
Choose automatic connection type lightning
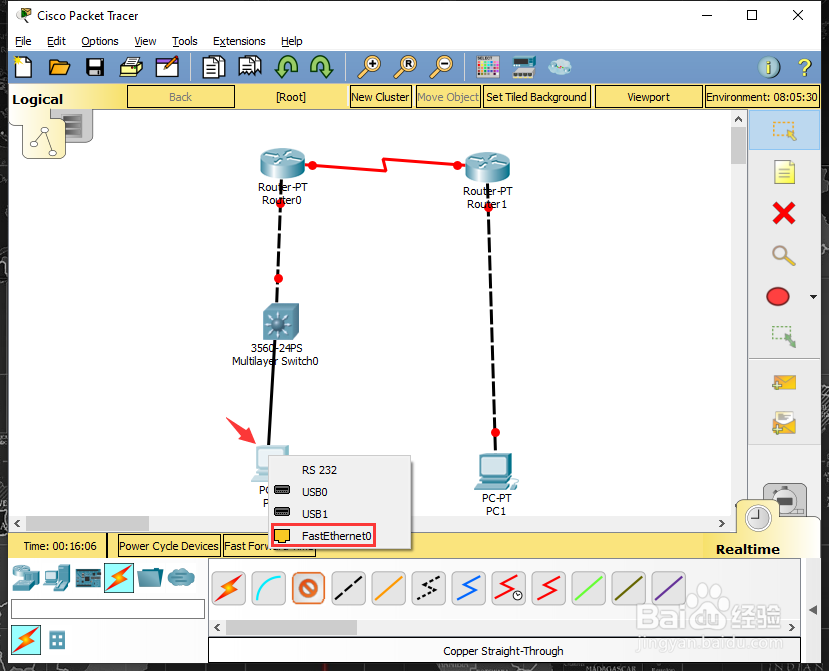pos(228,588)
